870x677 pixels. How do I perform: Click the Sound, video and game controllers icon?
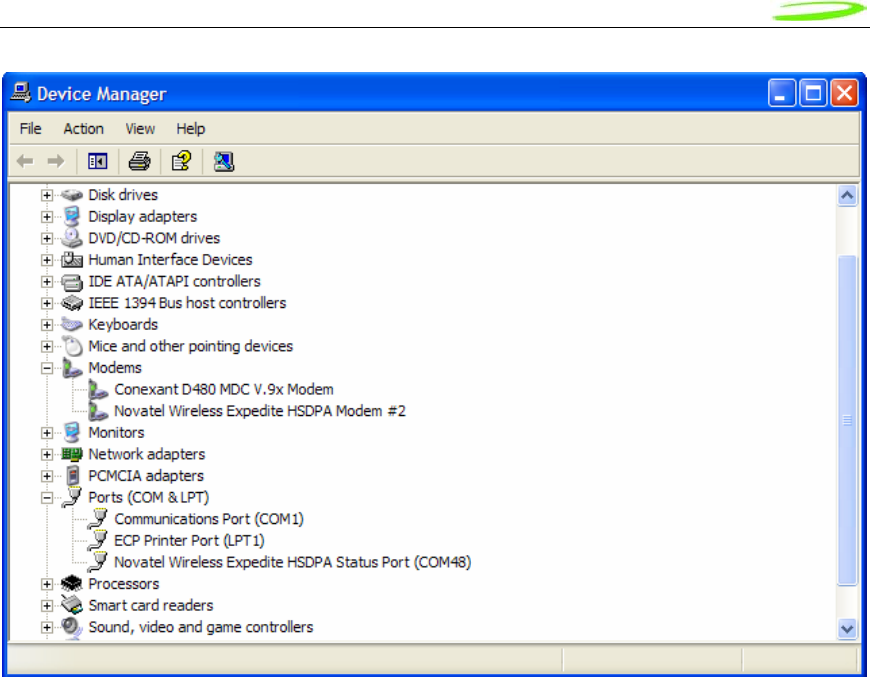pyautogui.click(x=72, y=627)
